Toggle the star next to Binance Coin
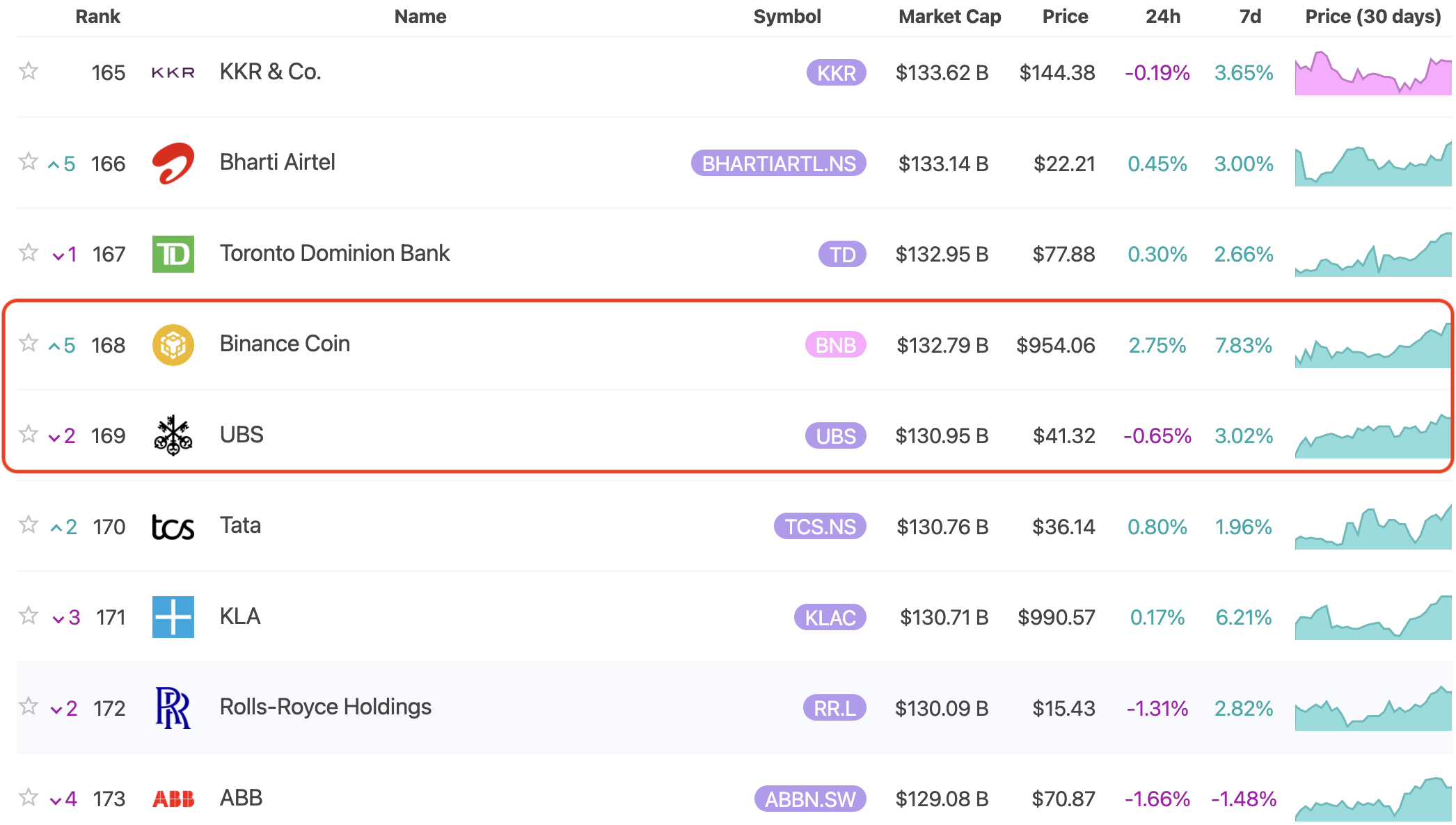The width and height of the screenshot is (1456, 825). point(29,344)
